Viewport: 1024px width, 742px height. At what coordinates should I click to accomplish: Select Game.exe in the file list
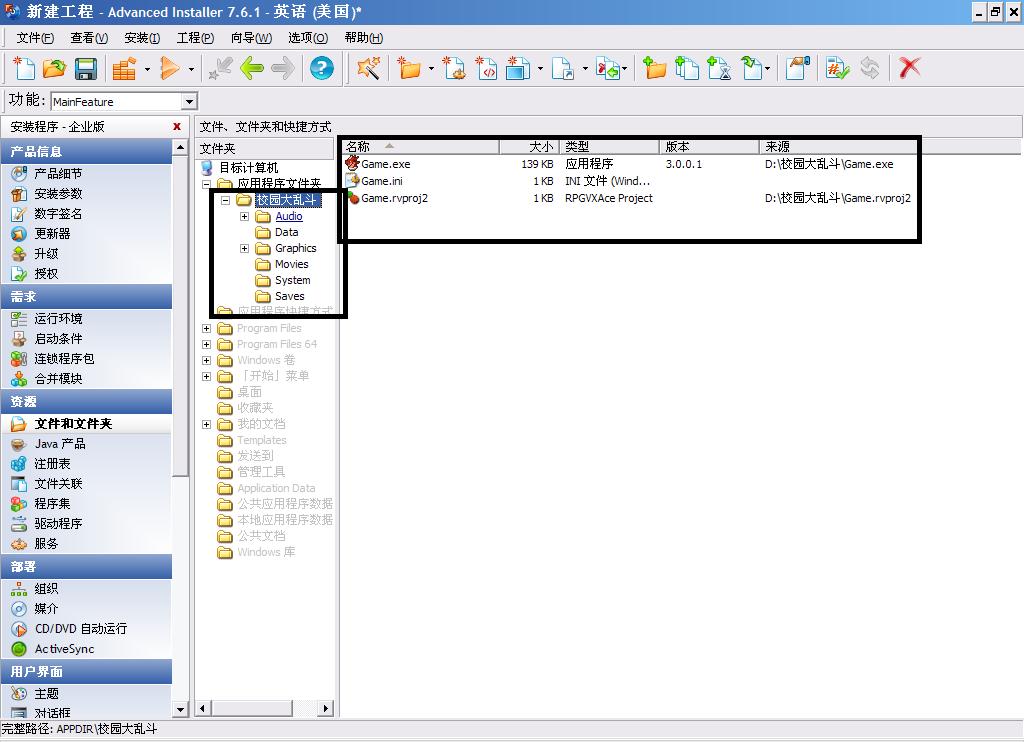tap(385, 164)
